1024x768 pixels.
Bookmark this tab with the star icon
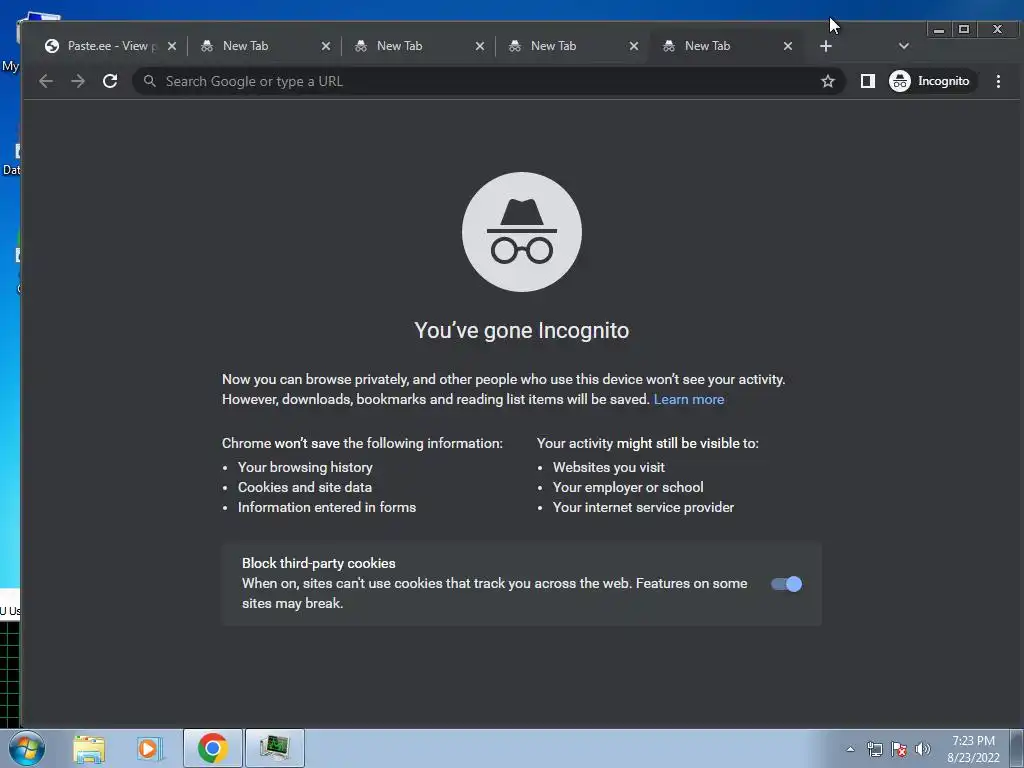827,81
